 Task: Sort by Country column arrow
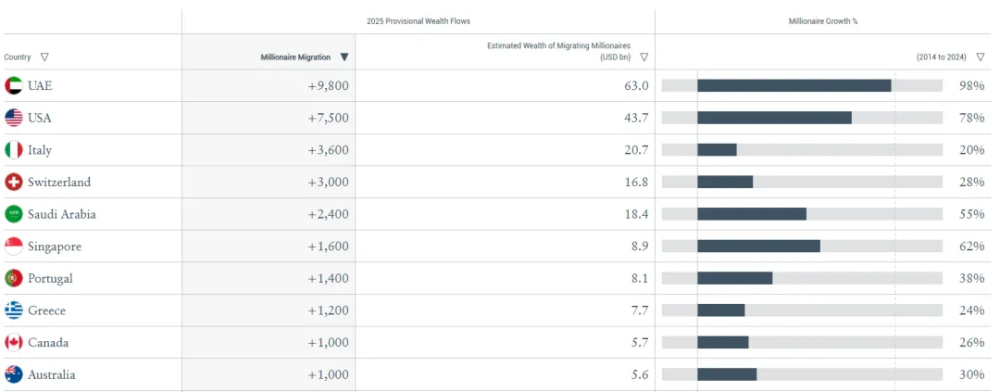tap(44, 57)
